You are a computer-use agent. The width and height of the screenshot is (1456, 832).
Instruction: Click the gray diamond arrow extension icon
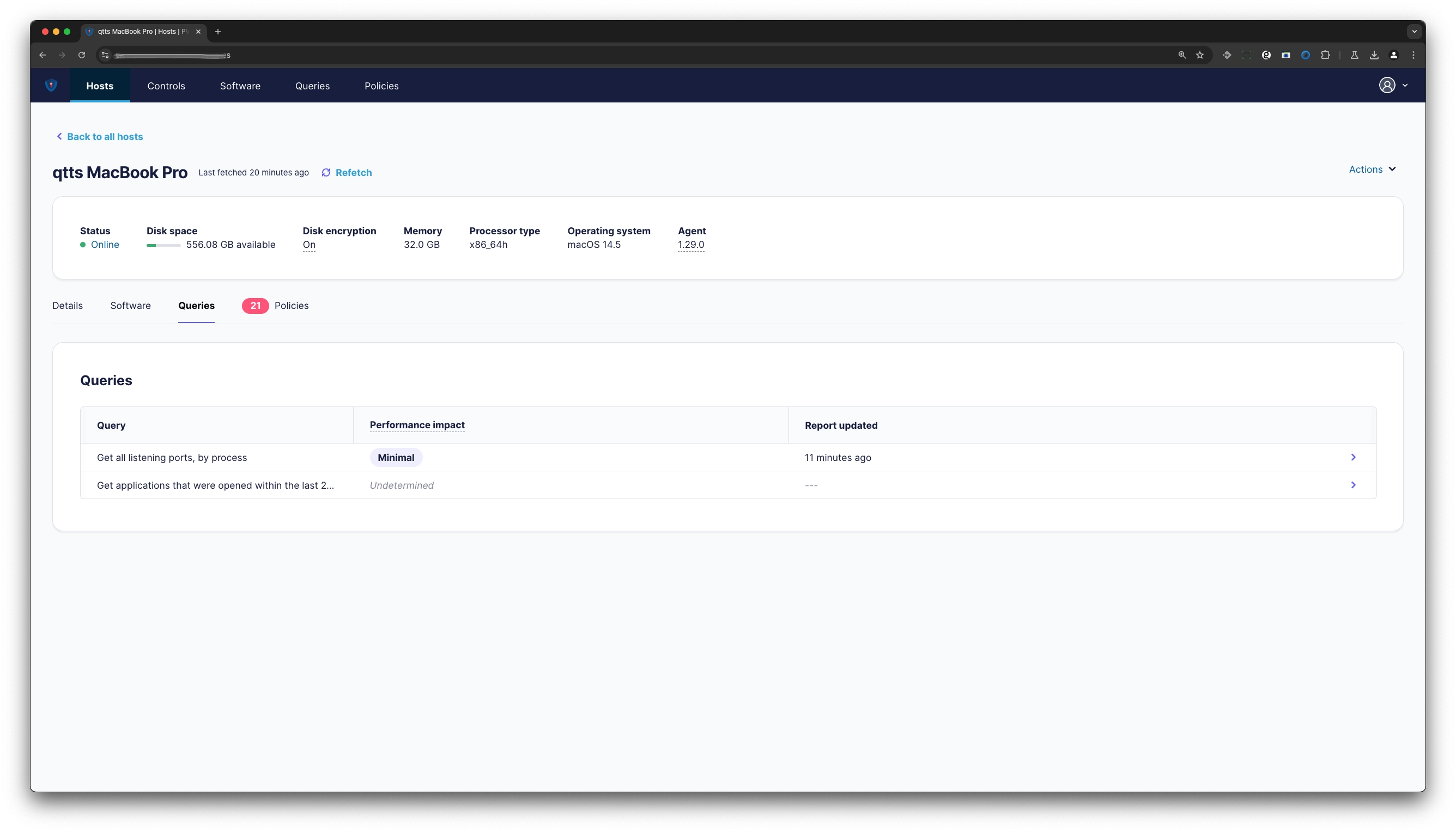tap(1226, 55)
